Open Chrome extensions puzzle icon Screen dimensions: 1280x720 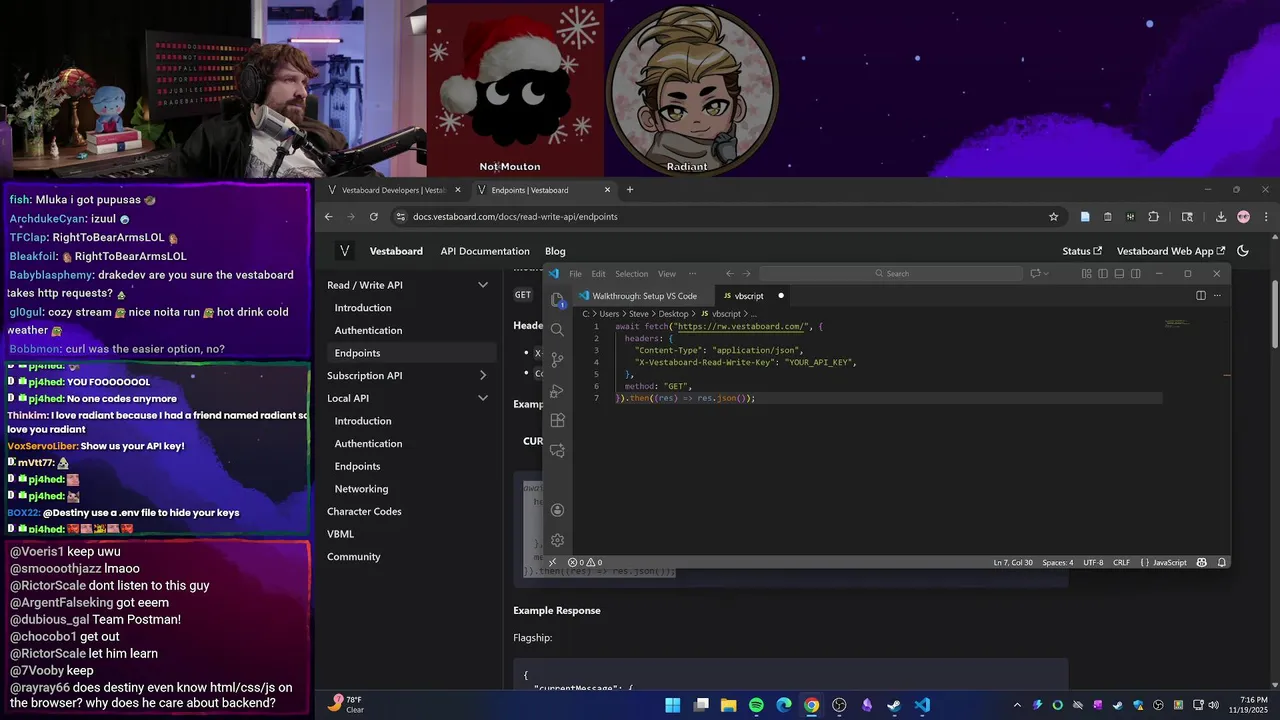click(1153, 216)
